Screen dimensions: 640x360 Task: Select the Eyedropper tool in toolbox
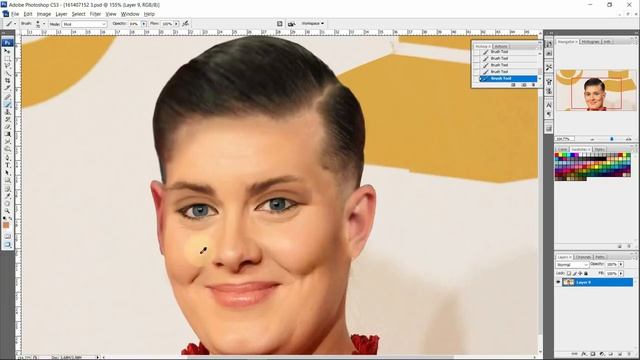click(x=7, y=196)
